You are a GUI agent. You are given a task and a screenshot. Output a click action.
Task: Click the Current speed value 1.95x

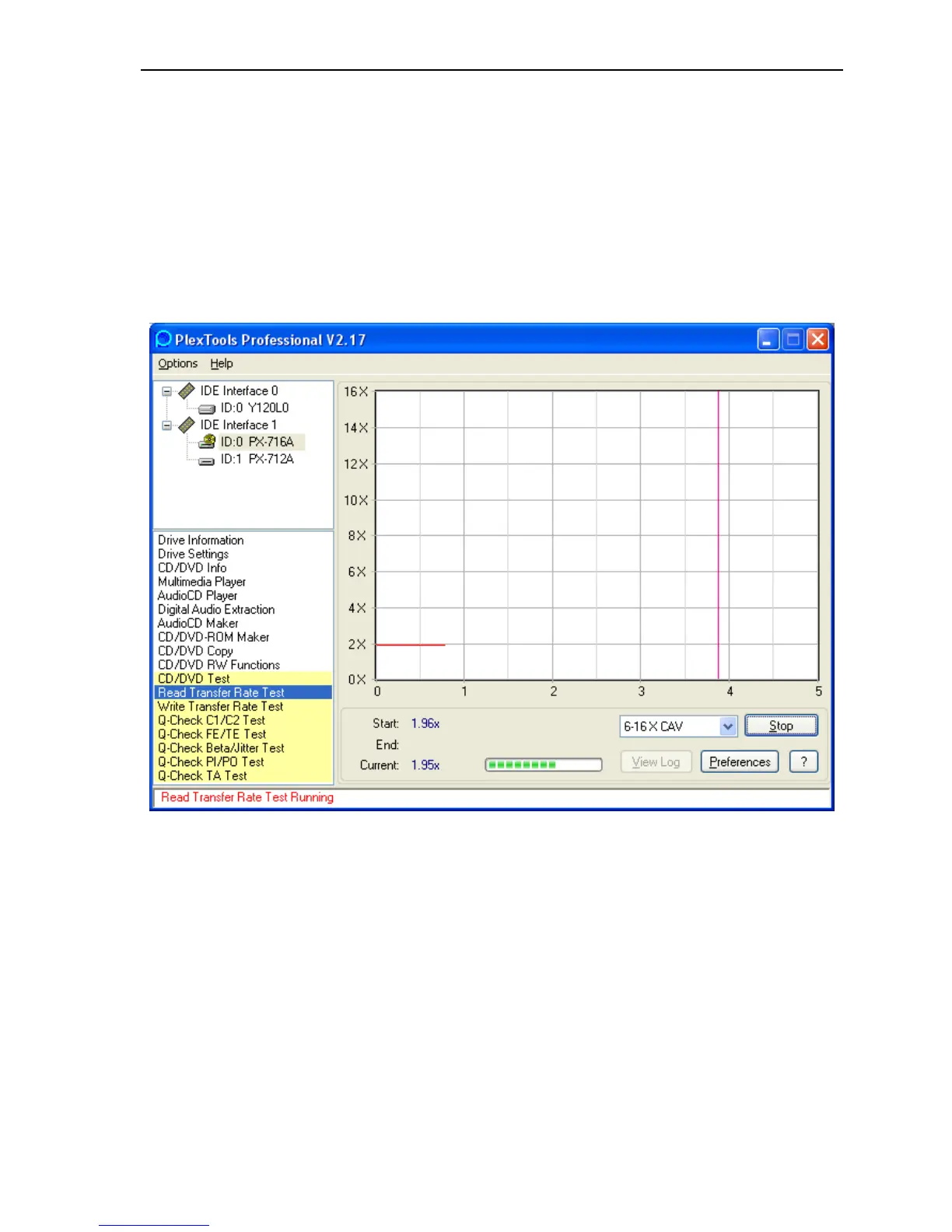[x=425, y=765]
